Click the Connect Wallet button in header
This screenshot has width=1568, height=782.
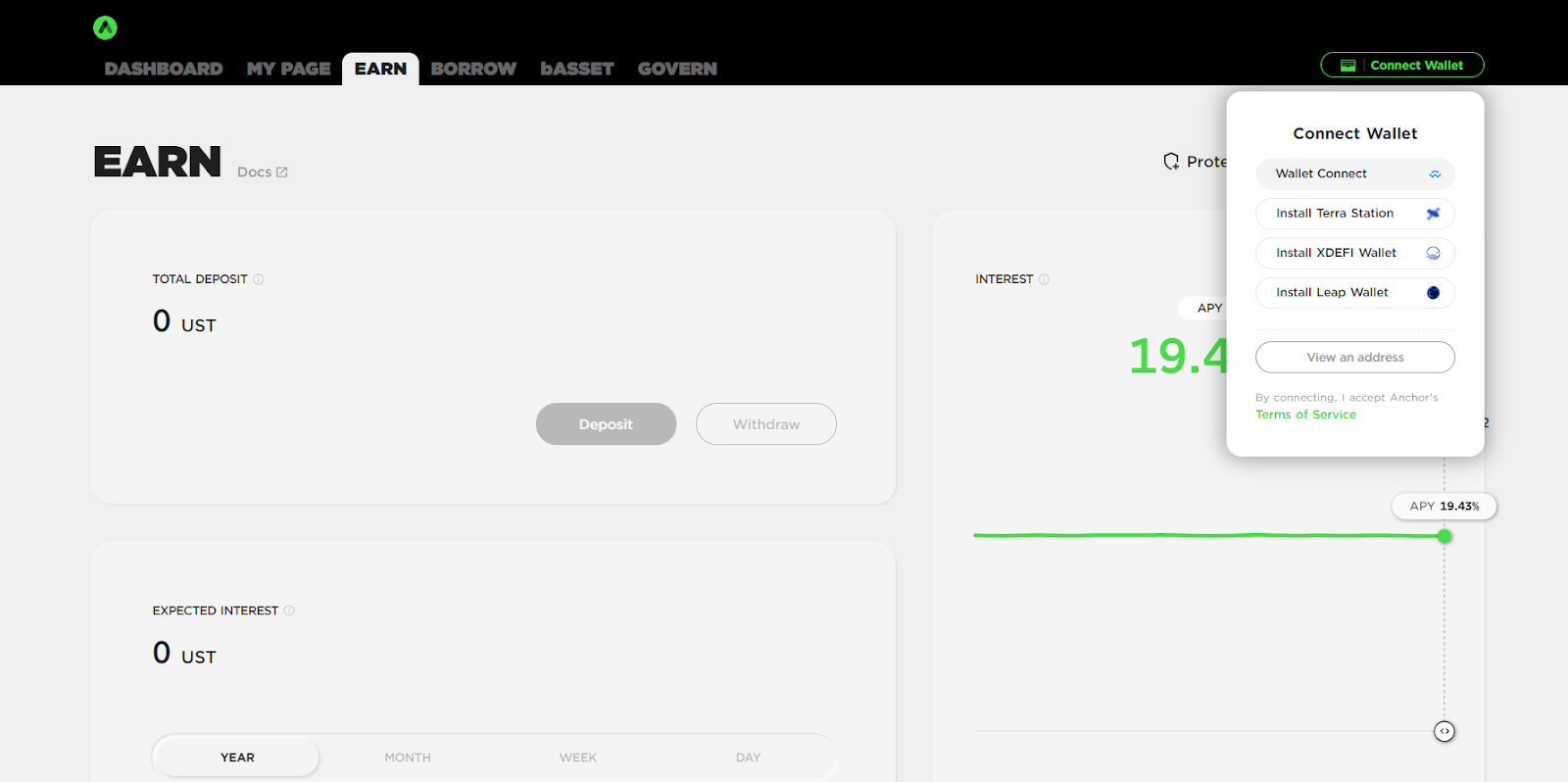(1402, 65)
